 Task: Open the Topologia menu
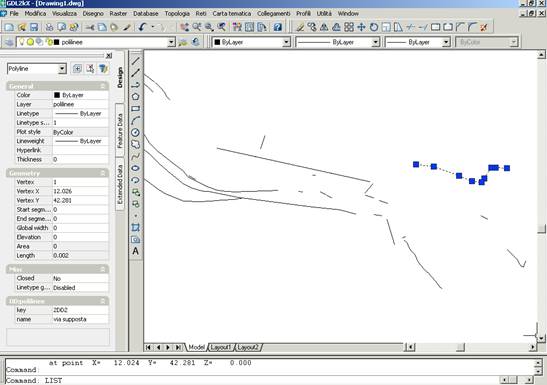[177, 13]
